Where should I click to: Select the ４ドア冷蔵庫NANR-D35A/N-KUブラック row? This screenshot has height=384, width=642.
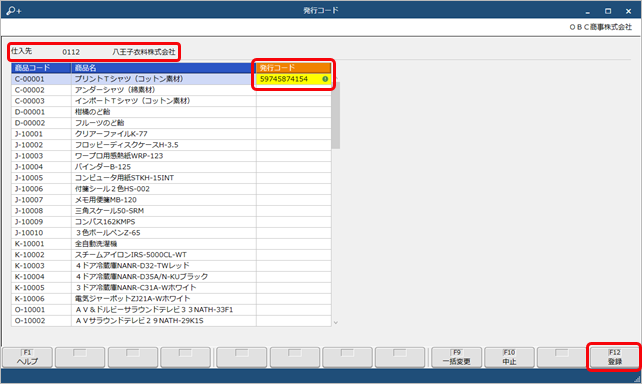pos(171,277)
